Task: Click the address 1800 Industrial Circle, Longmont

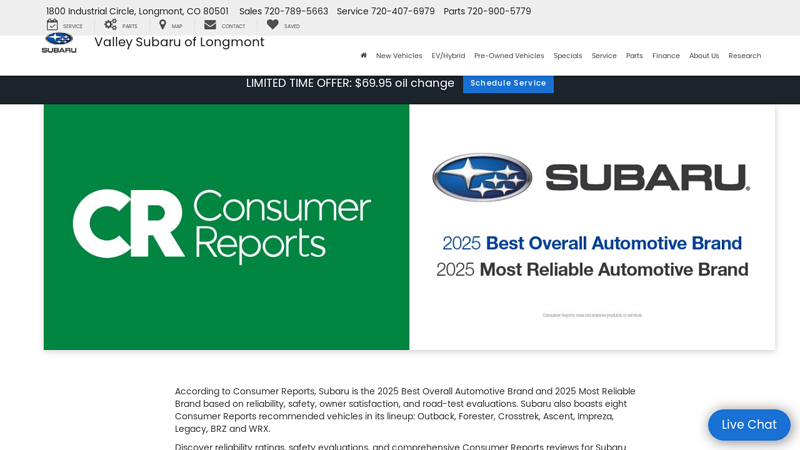Action: (x=137, y=11)
